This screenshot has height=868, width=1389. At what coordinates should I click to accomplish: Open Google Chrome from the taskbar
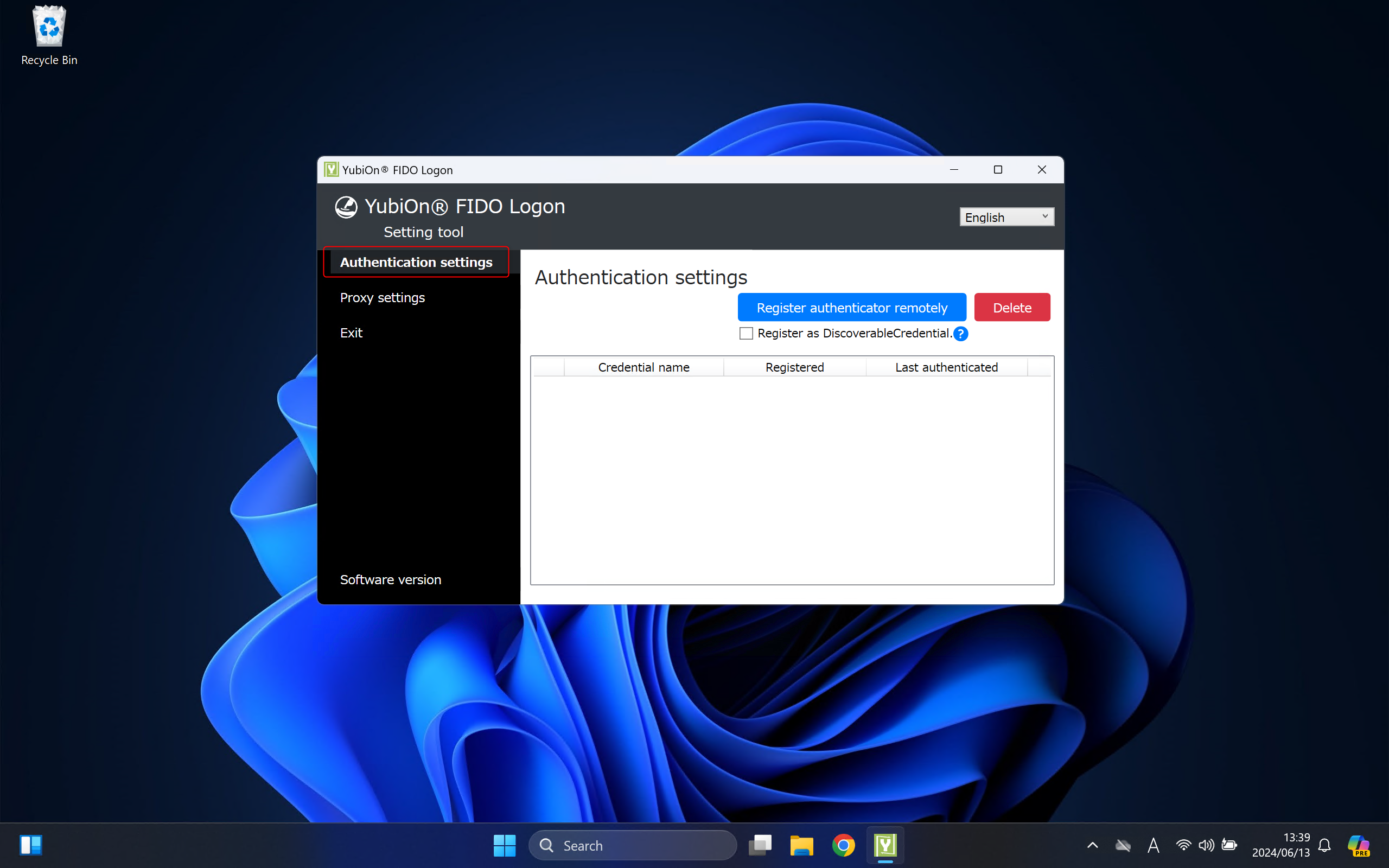[x=843, y=845]
